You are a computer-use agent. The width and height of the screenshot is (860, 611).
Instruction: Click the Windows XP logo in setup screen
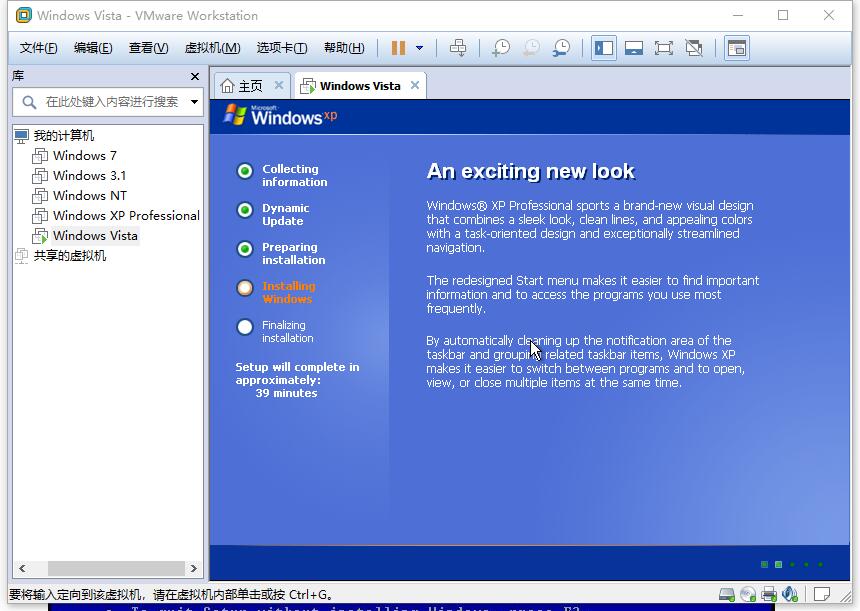pos(280,115)
